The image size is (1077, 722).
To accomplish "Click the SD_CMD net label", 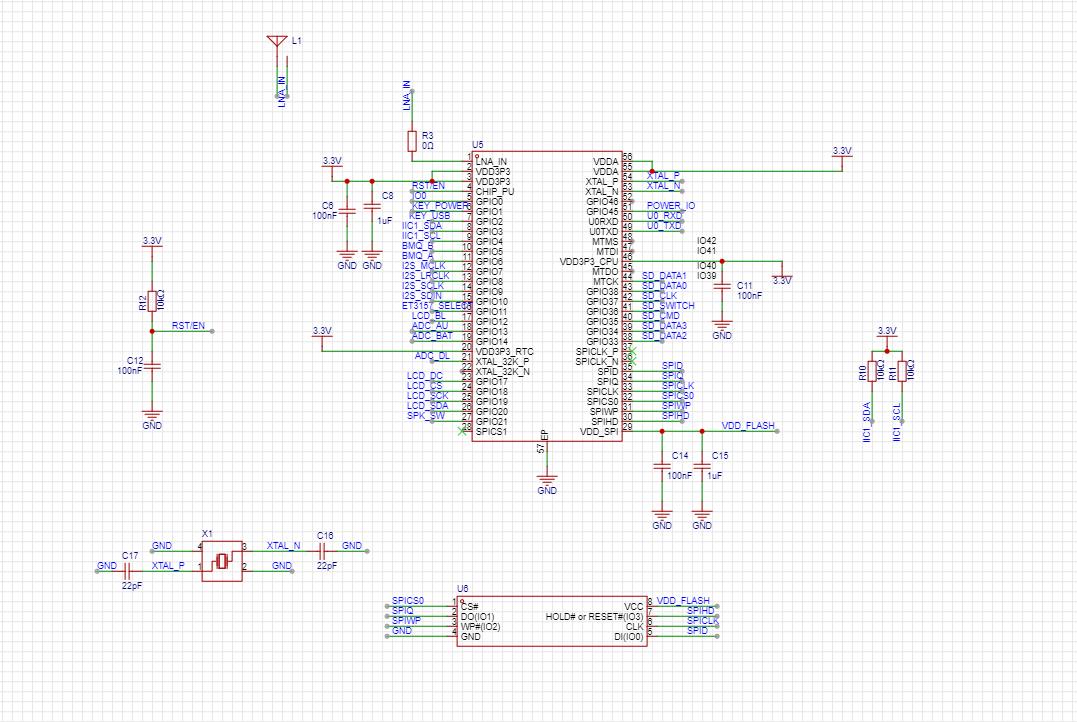I will (661, 316).
